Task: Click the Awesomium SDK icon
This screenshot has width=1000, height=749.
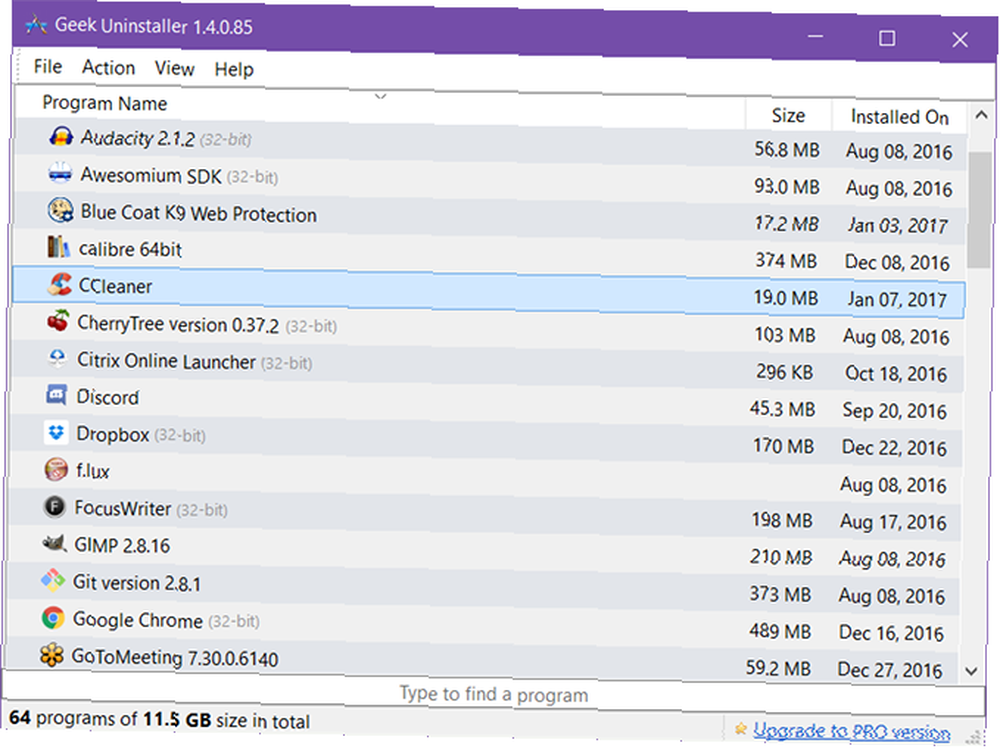Action: (61, 173)
